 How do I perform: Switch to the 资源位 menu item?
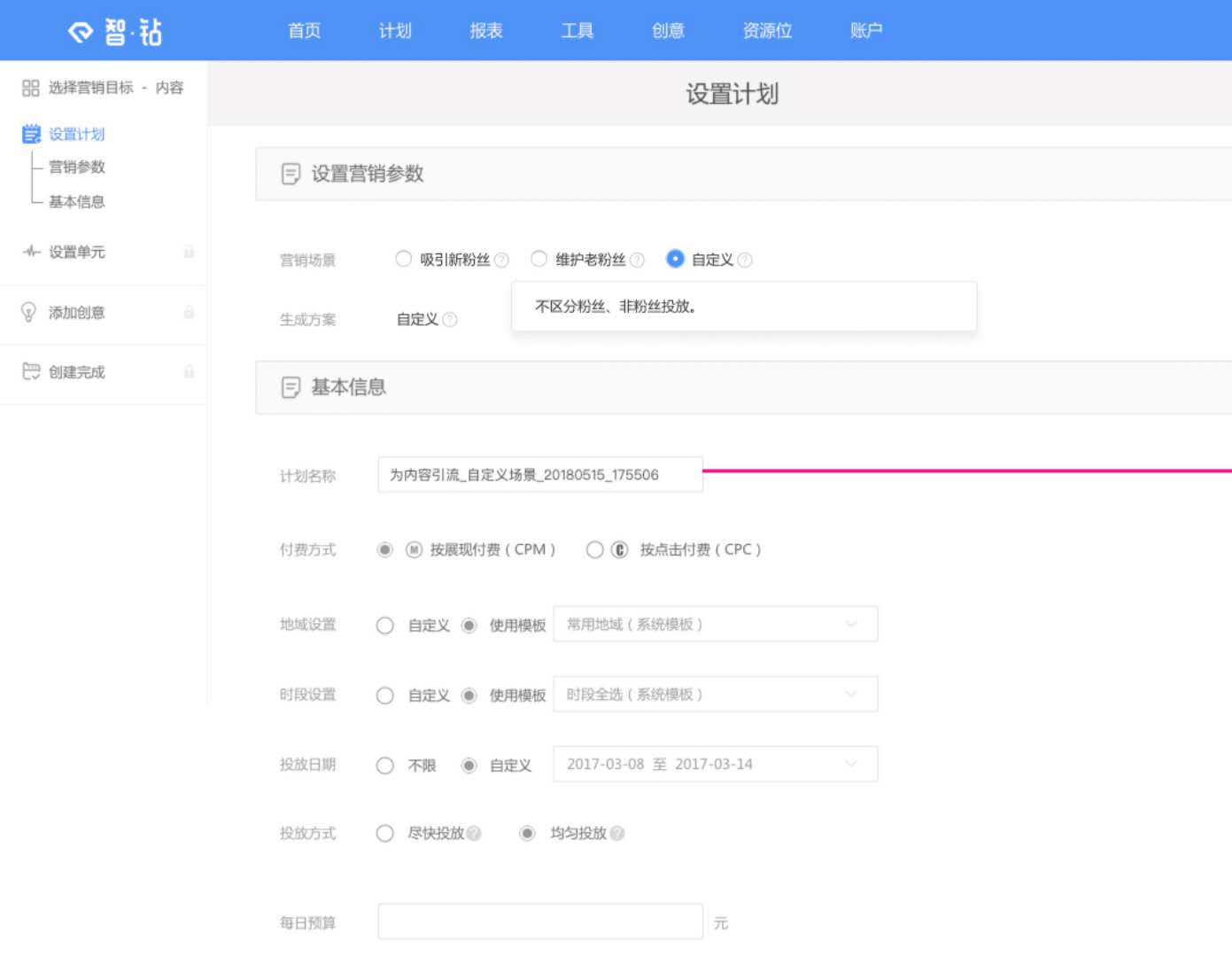coord(766,30)
